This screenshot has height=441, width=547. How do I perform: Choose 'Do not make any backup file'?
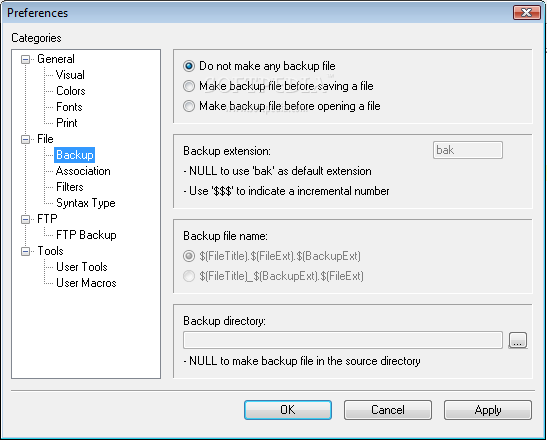260,66
